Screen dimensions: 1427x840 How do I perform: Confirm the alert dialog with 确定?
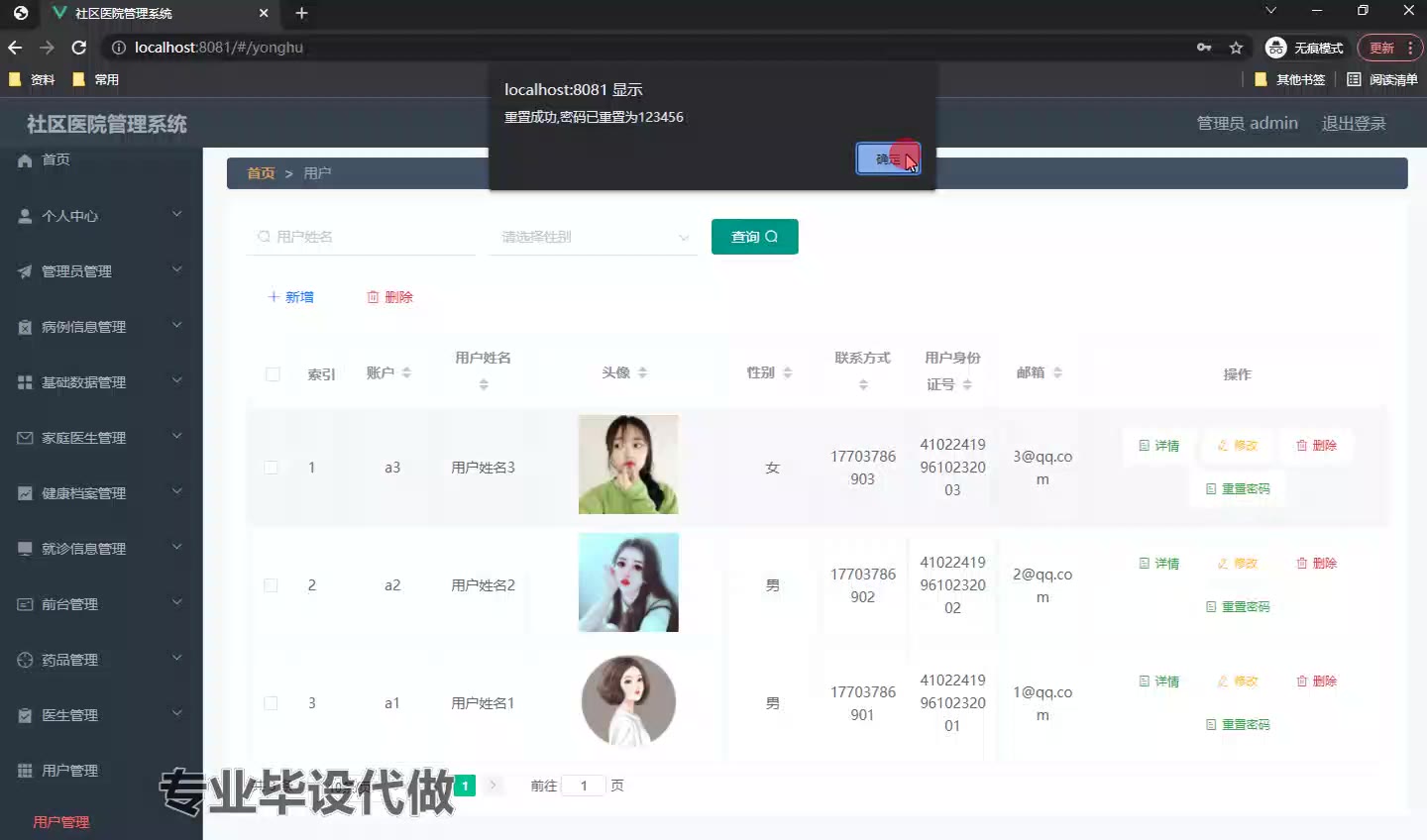(x=888, y=158)
